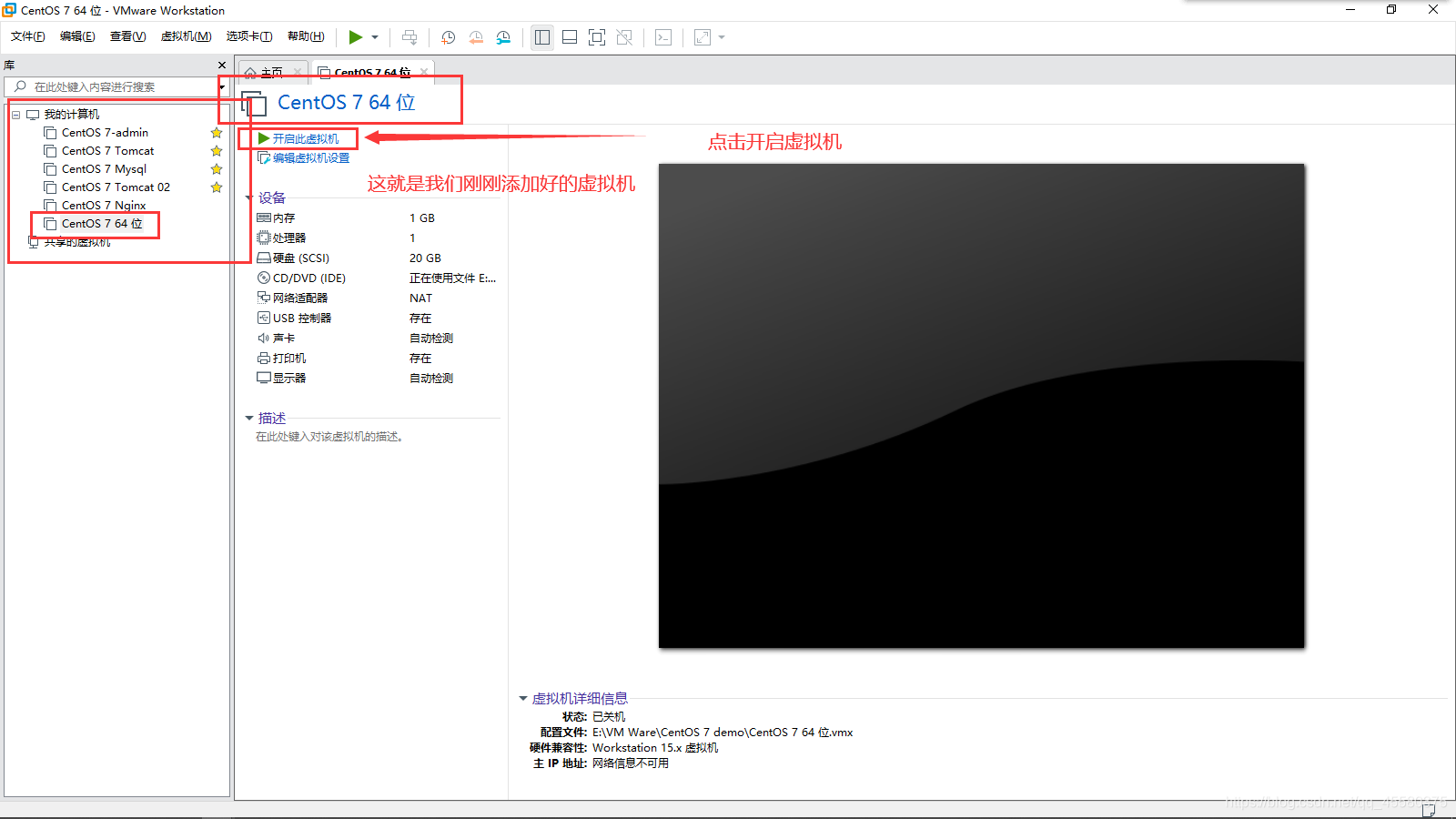
Task: Collapse the 我的计算机 tree node
Action: coord(15,115)
